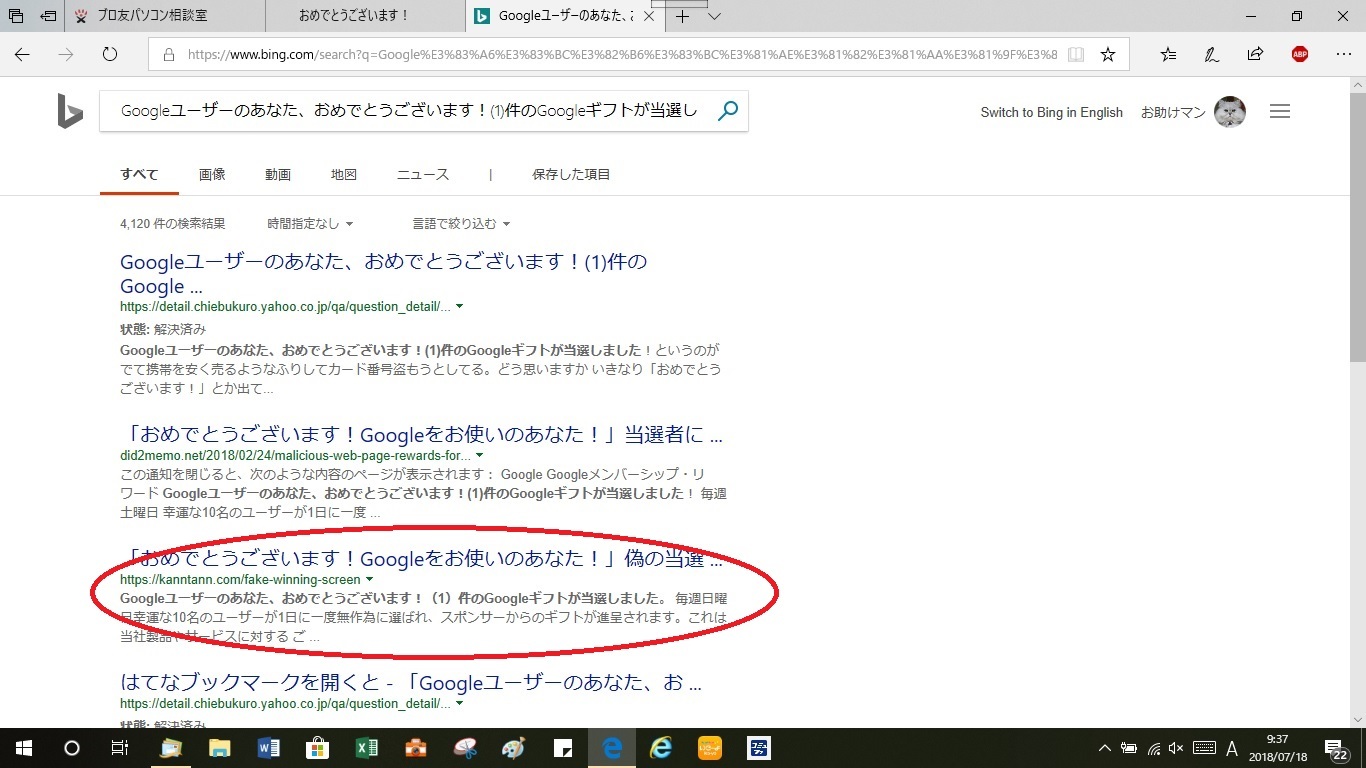
Task: Open the Windows Start menu
Action: click(x=23, y=748)
